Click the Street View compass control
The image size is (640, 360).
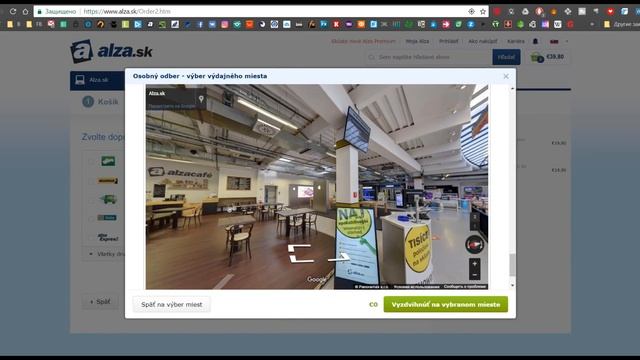(x=474, y=245)
